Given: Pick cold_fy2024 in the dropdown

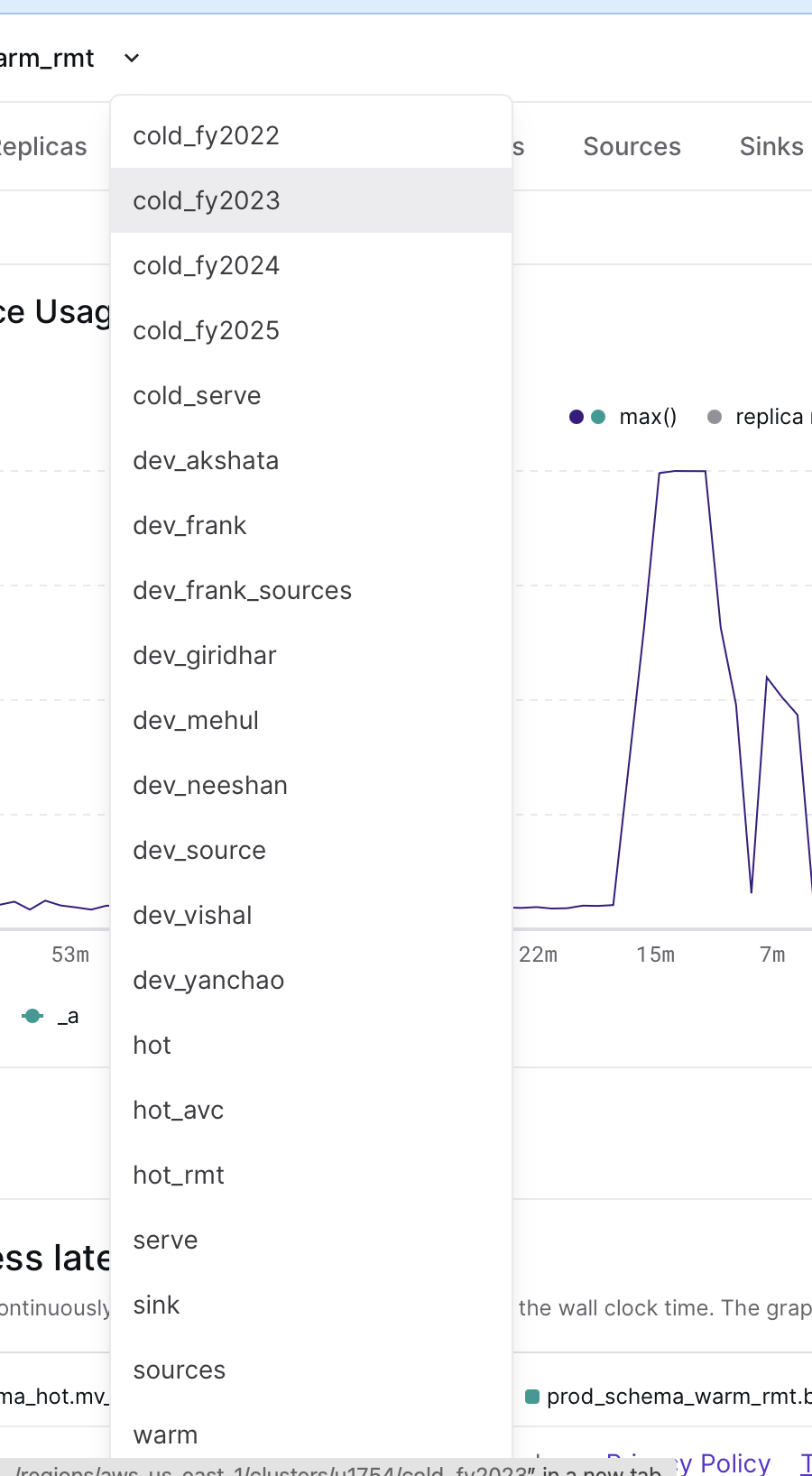Looking at the screenshot, I should [x=207, y=266].
